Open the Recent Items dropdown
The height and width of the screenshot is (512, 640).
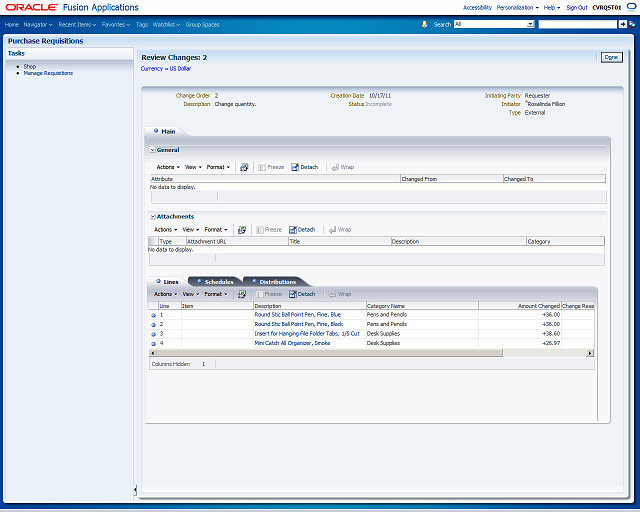tap(77, 25)
